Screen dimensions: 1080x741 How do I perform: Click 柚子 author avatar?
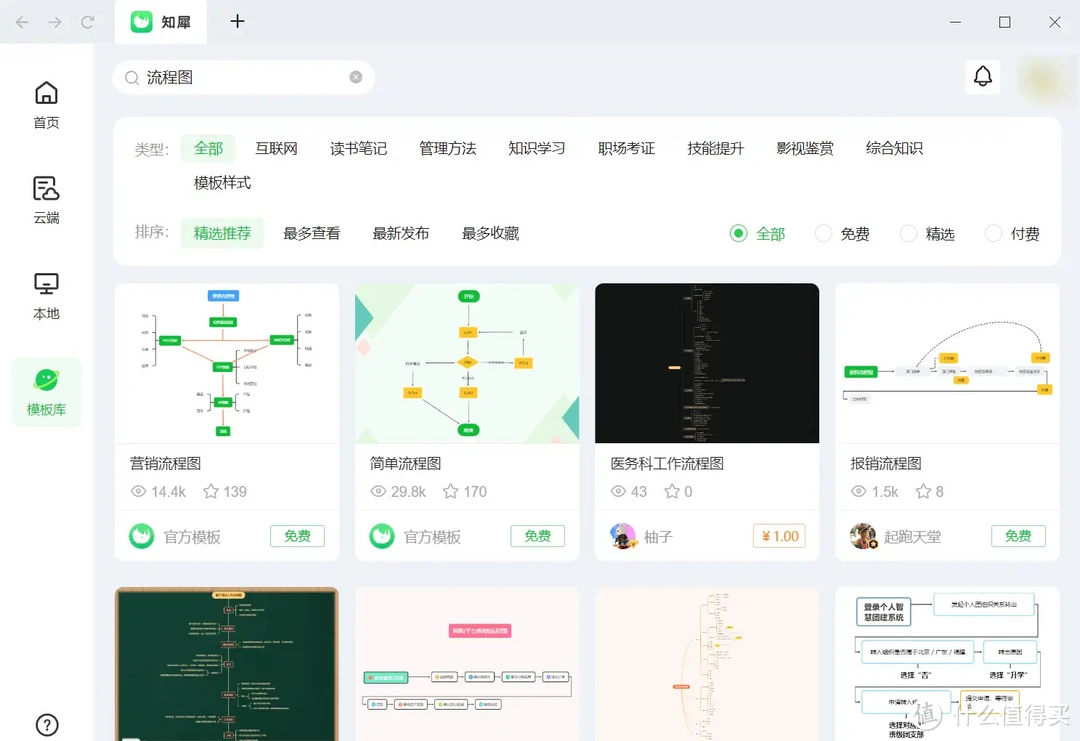point(623,536)
